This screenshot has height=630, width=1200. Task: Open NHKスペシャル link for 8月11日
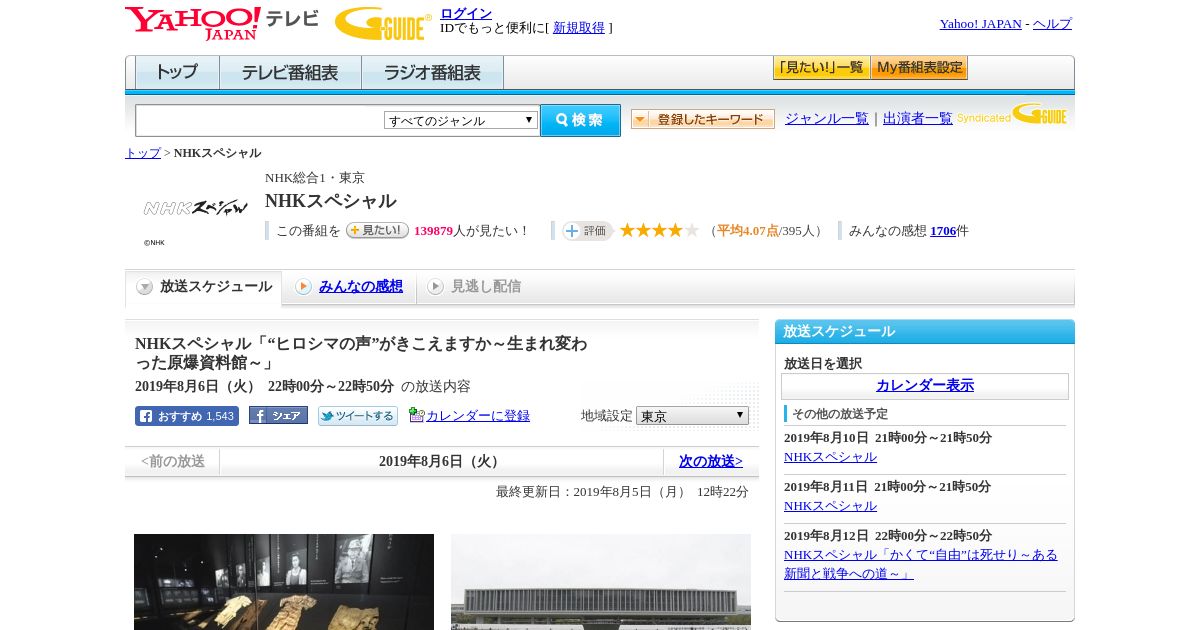pyautogui.click(x=830, y=506)
